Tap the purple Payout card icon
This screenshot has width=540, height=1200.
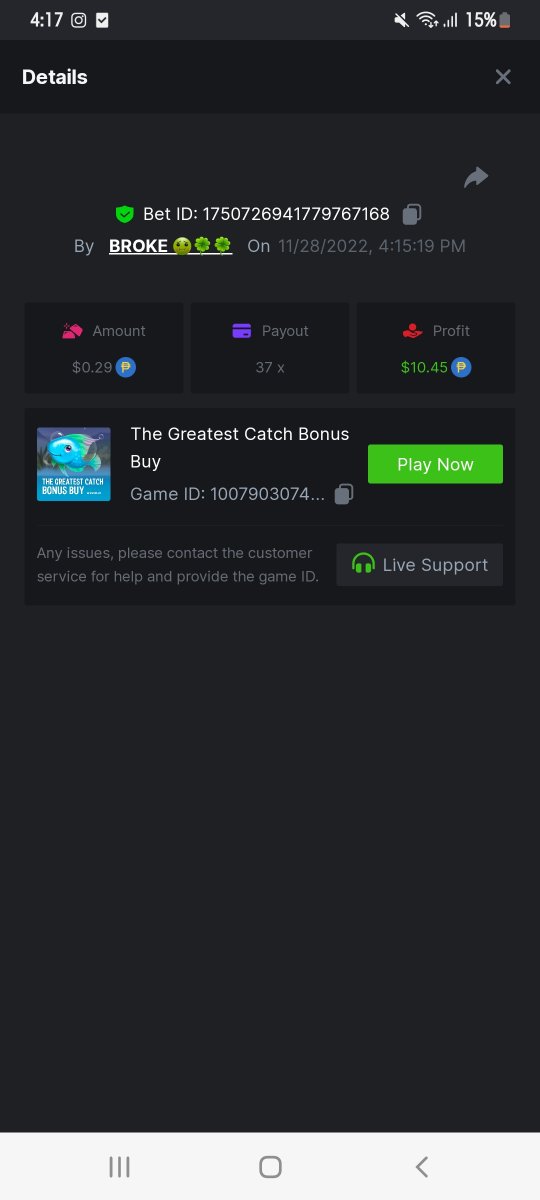[241, 331]
